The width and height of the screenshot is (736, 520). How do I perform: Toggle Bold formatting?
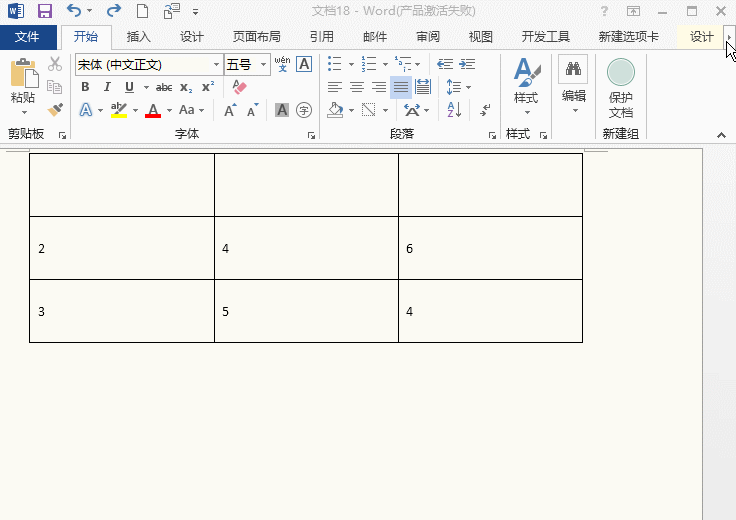point(85,87)
